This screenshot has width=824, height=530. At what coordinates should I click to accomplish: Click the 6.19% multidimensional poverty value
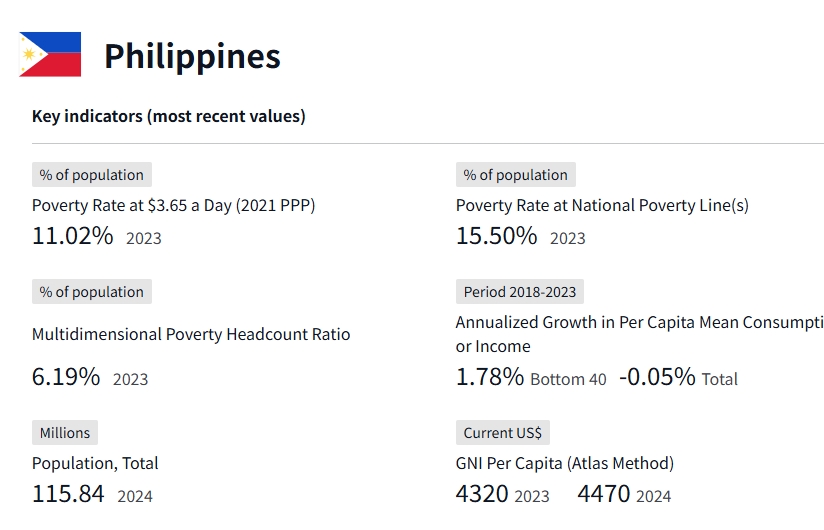point(66,377)
